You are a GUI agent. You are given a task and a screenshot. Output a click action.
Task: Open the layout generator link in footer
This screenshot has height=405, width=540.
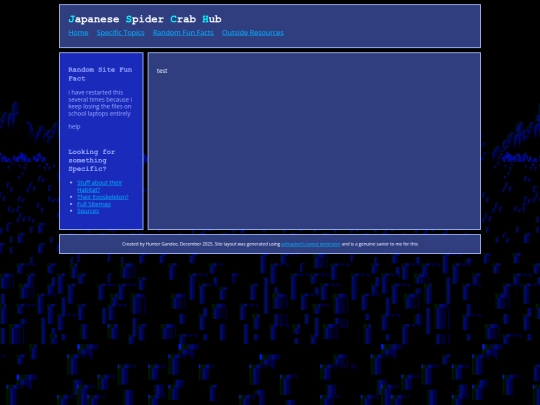(x=311, y=244)
